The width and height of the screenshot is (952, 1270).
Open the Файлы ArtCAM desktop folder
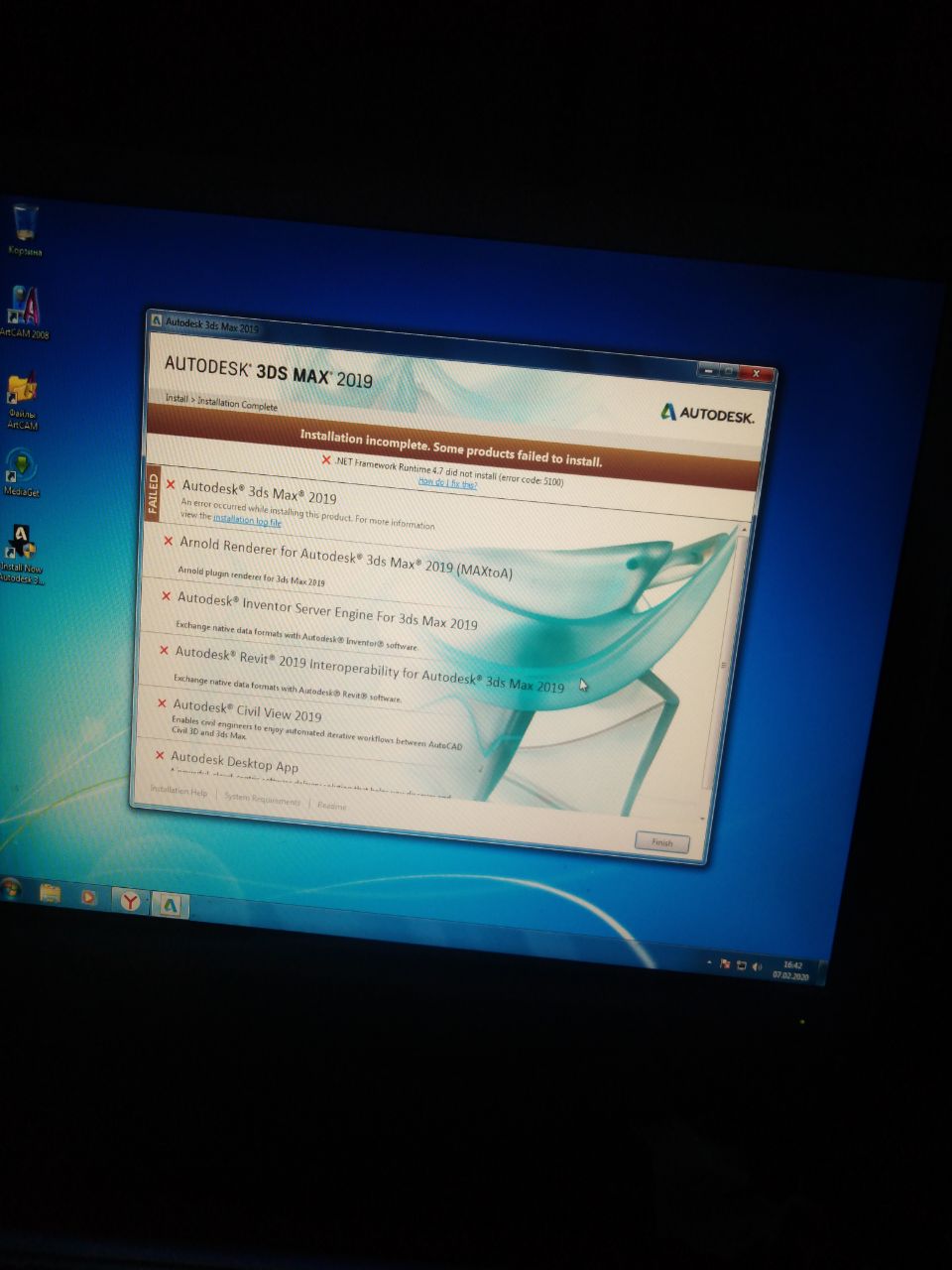(22, 401)
